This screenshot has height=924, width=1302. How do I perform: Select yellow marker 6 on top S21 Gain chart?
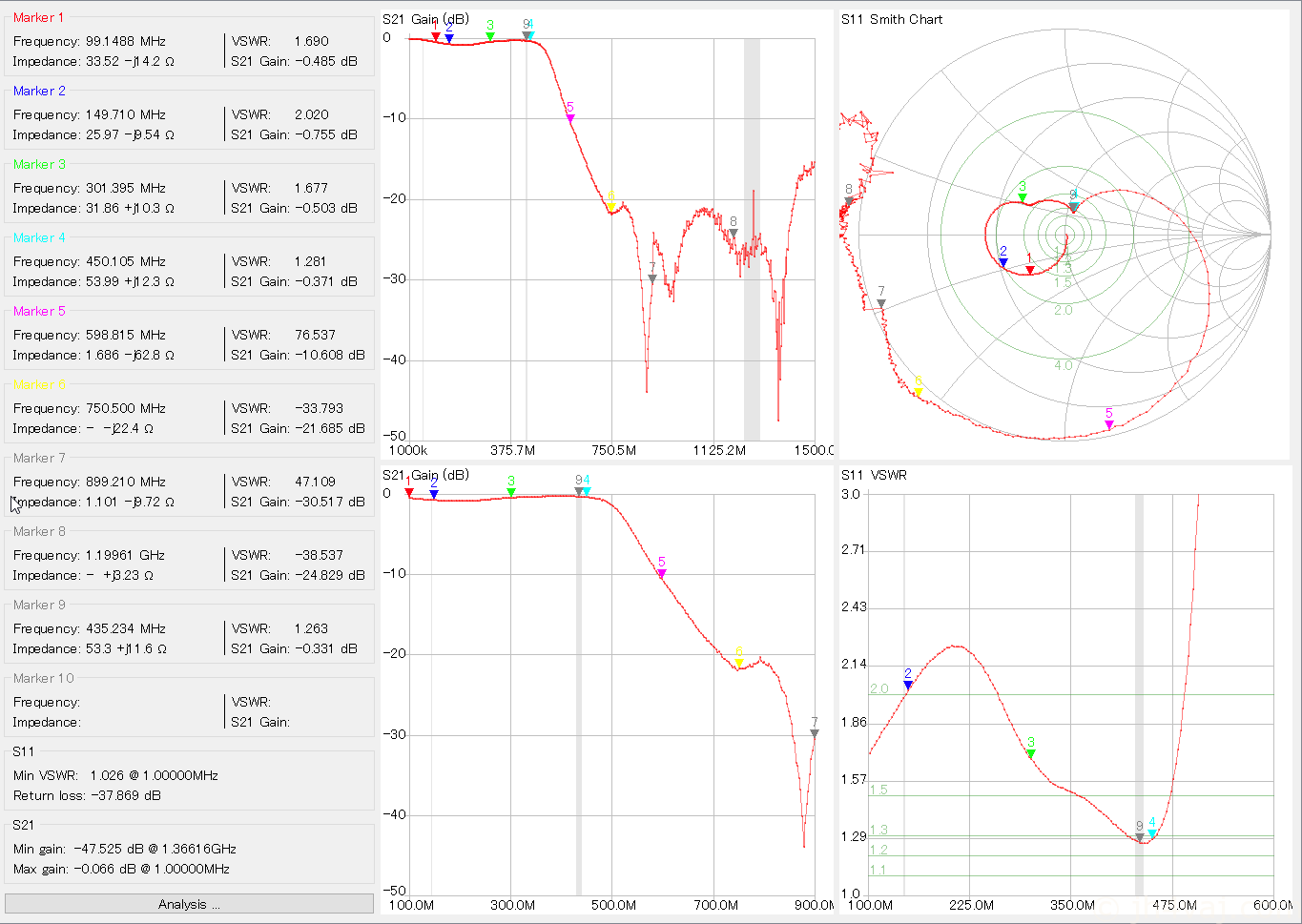tap(611, 207)
